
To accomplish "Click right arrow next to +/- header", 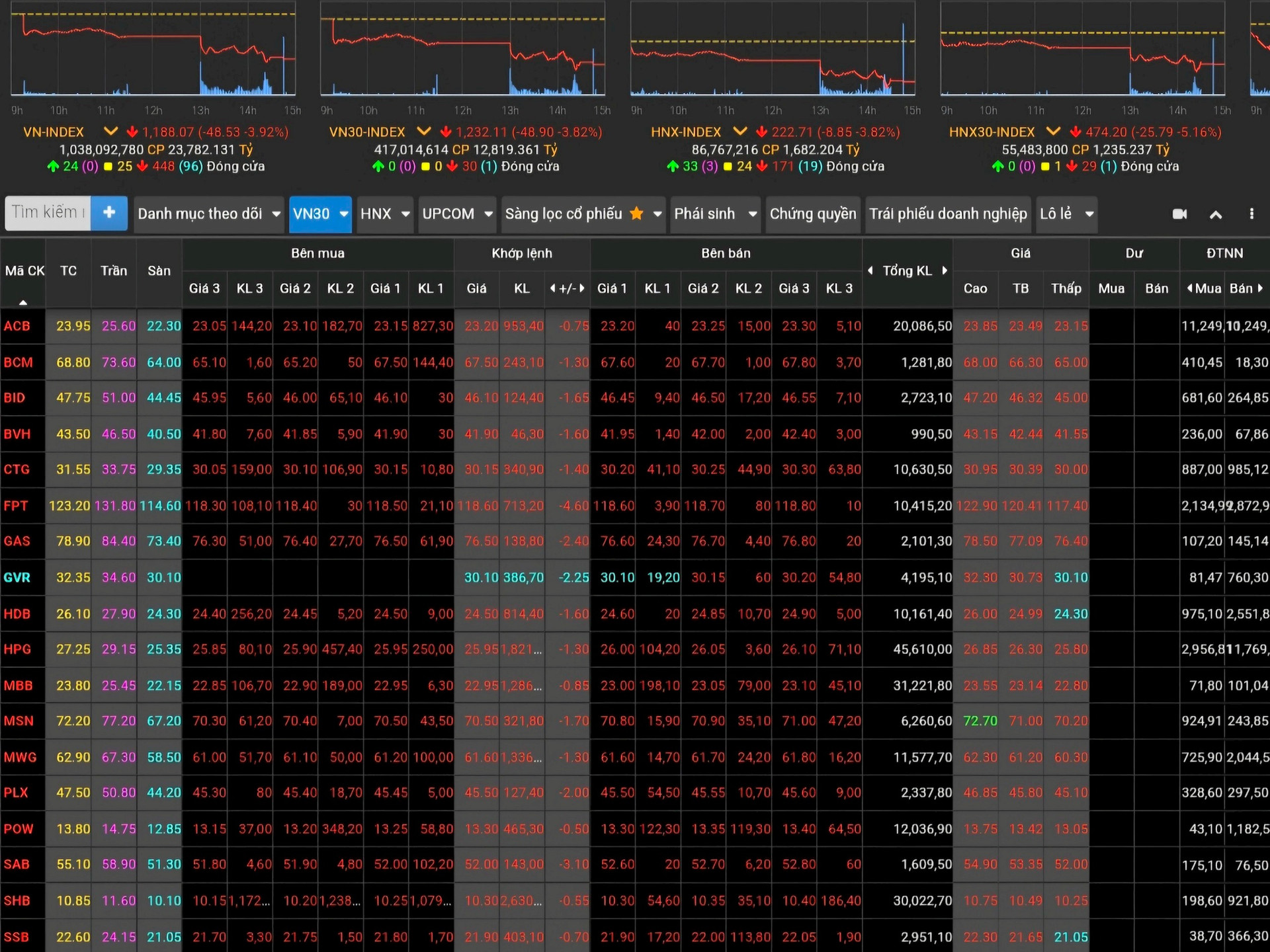I will [x=582, y=288].
